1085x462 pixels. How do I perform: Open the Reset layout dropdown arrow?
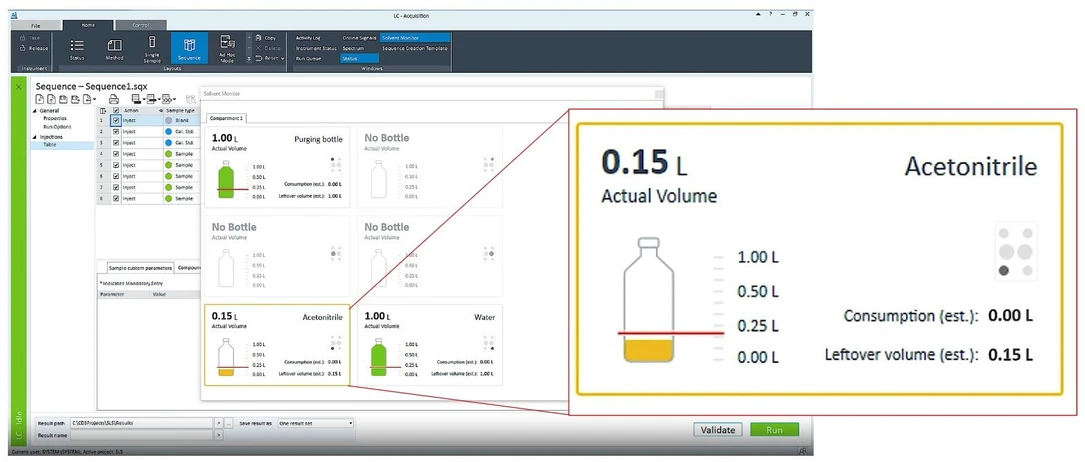pos(283,59)
